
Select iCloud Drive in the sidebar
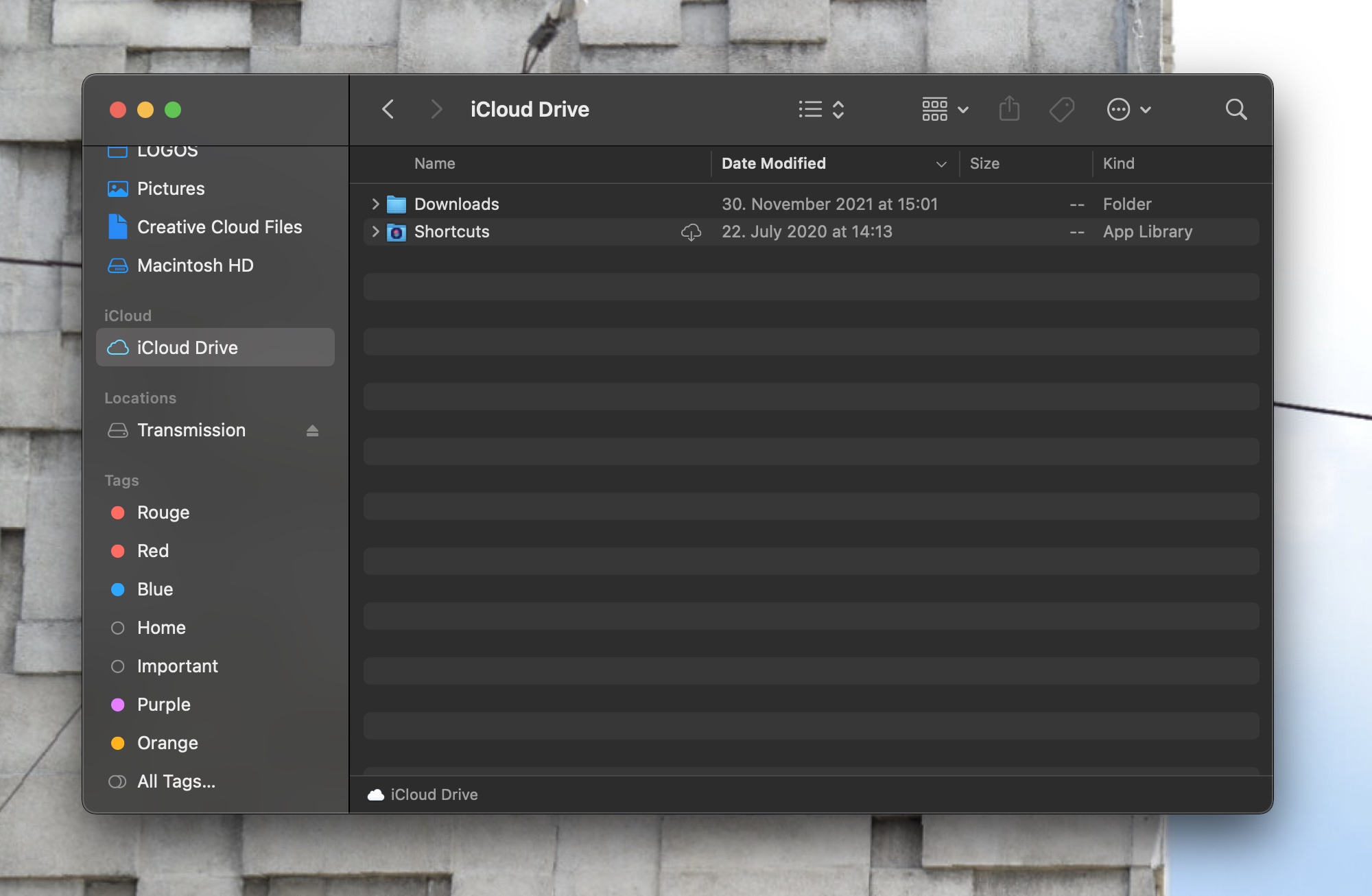click(215, 347)
